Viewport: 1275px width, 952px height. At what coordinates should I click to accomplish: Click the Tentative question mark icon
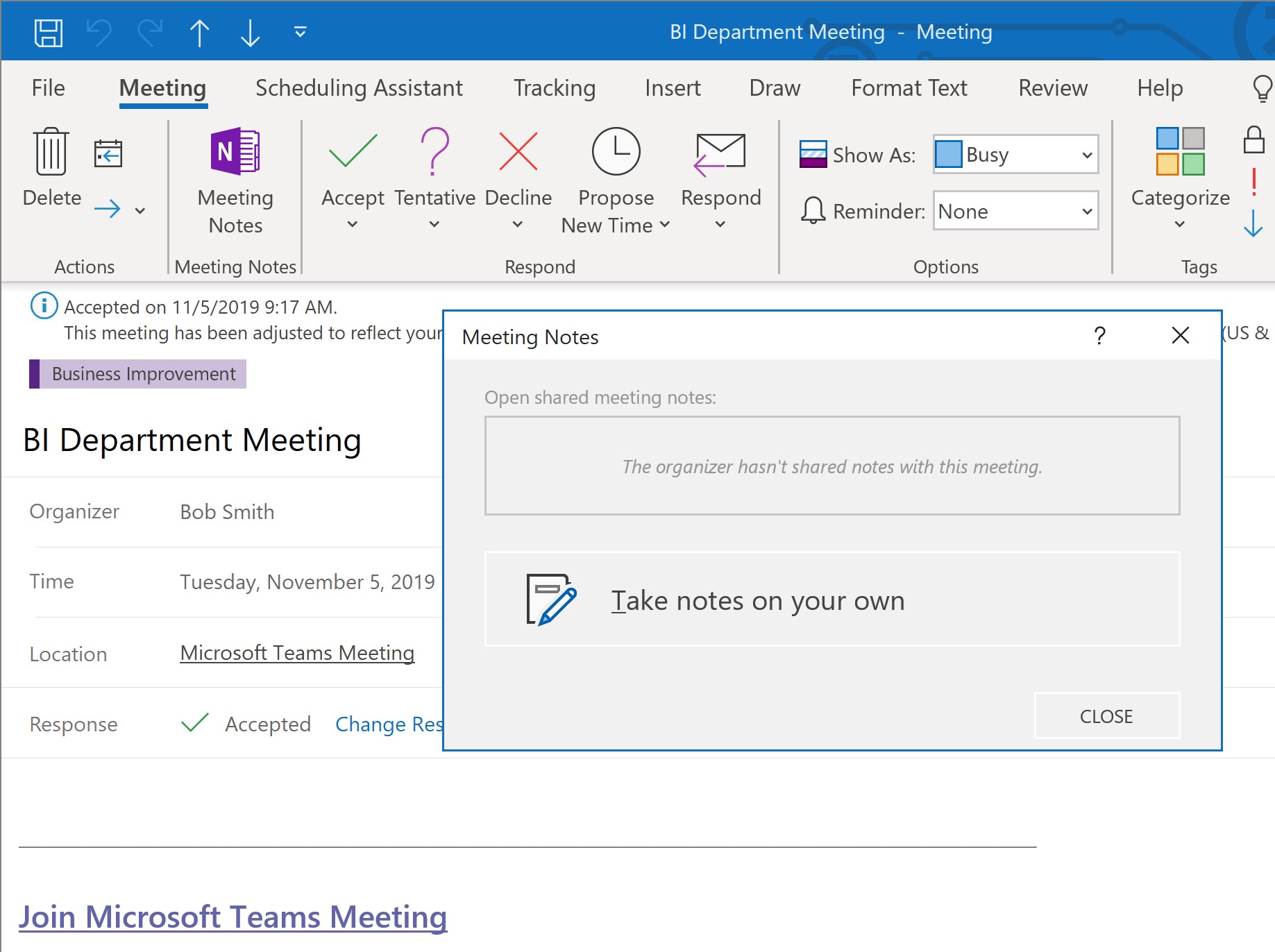[435, 151]
